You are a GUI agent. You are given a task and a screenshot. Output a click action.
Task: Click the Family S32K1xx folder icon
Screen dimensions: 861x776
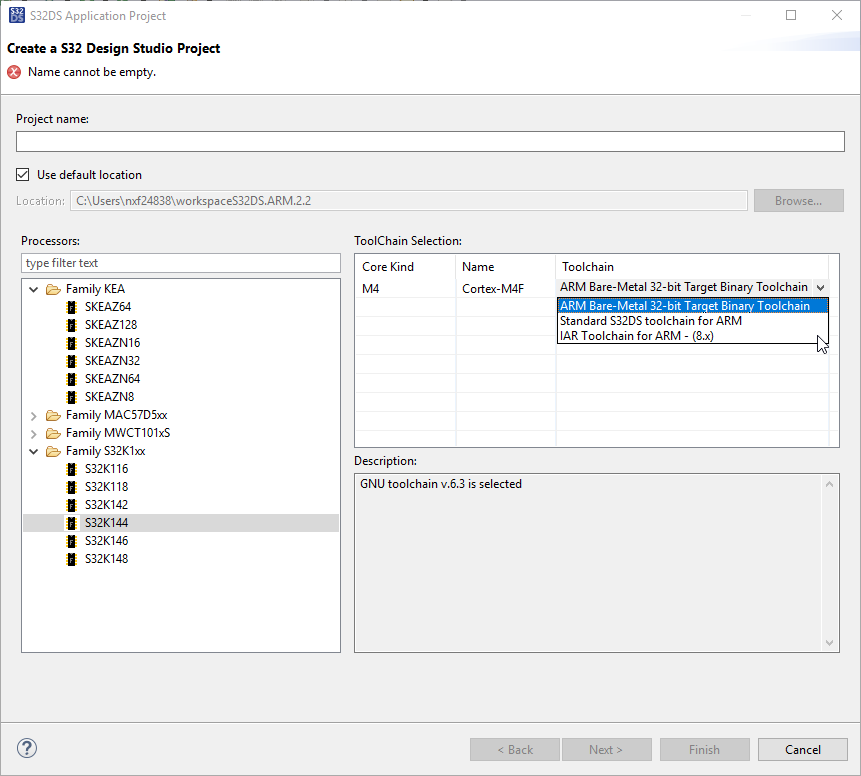[x=53, y=451]
